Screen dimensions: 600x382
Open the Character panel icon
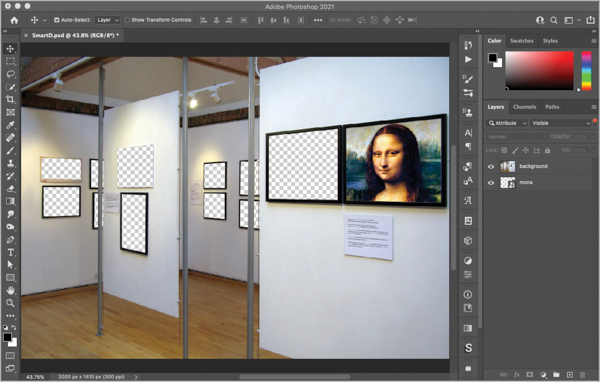tap(468, 133)
